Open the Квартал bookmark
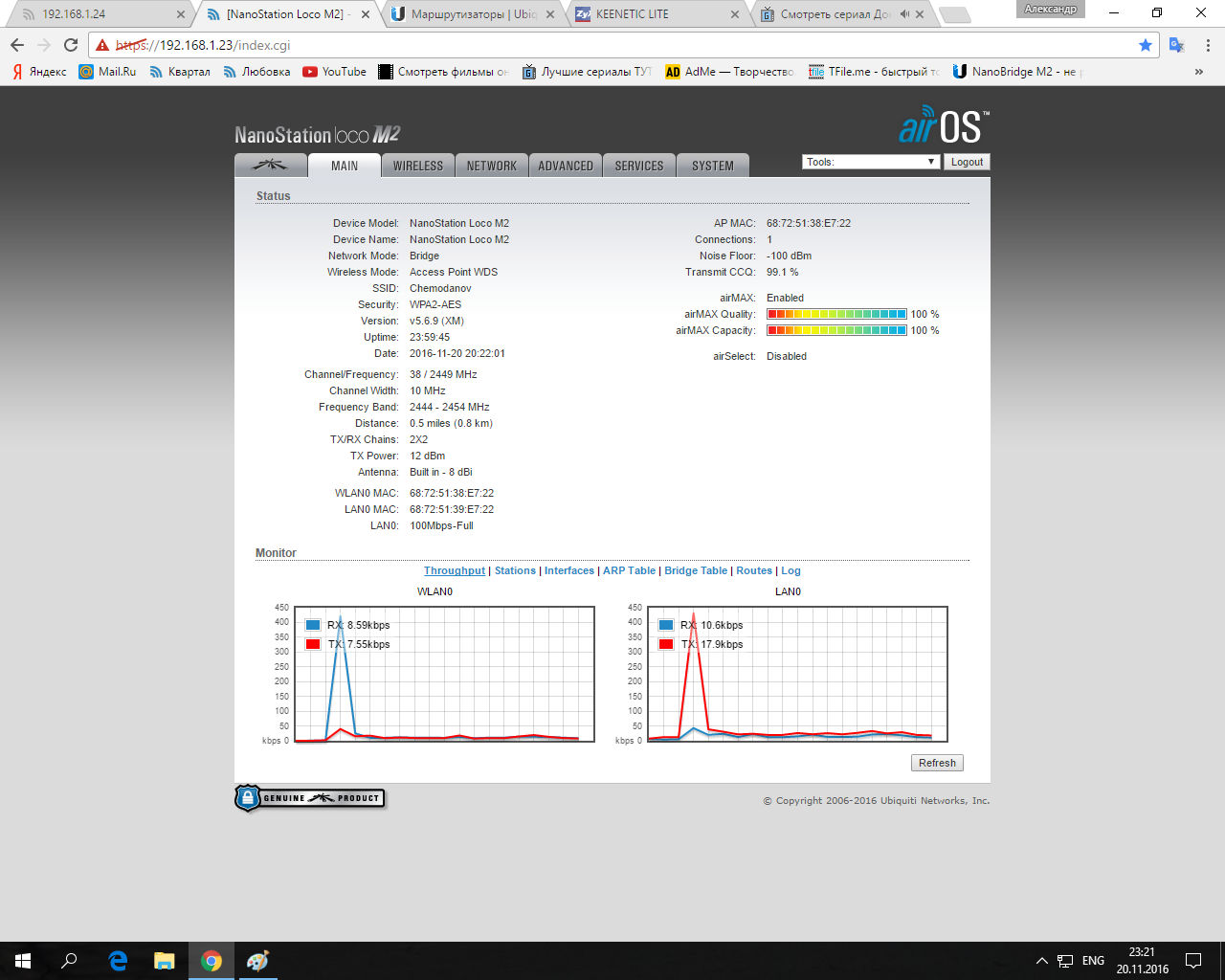Screen dimensions: 1225x980 179,72
